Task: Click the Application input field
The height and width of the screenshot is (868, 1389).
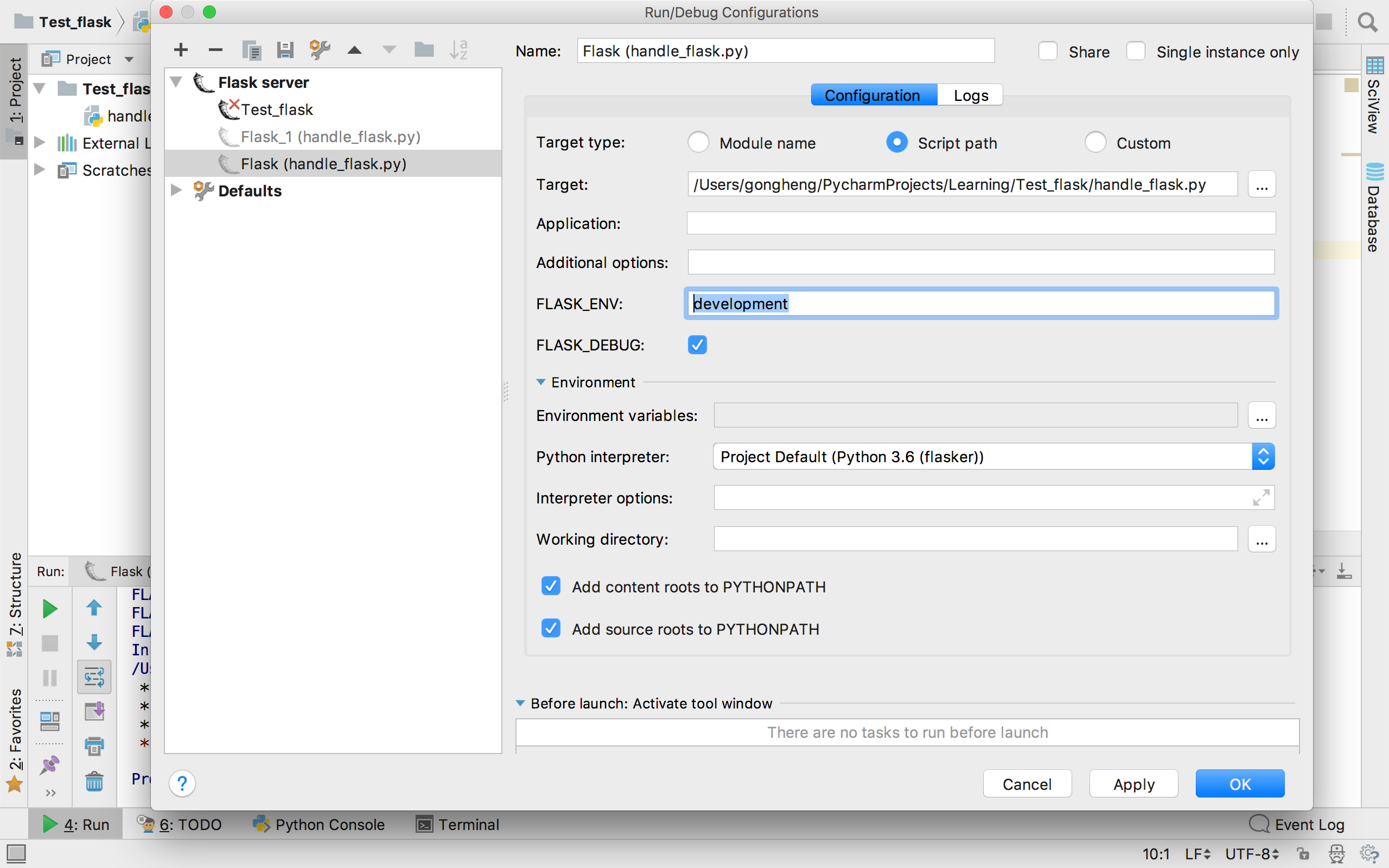Action: pos(981,224)
